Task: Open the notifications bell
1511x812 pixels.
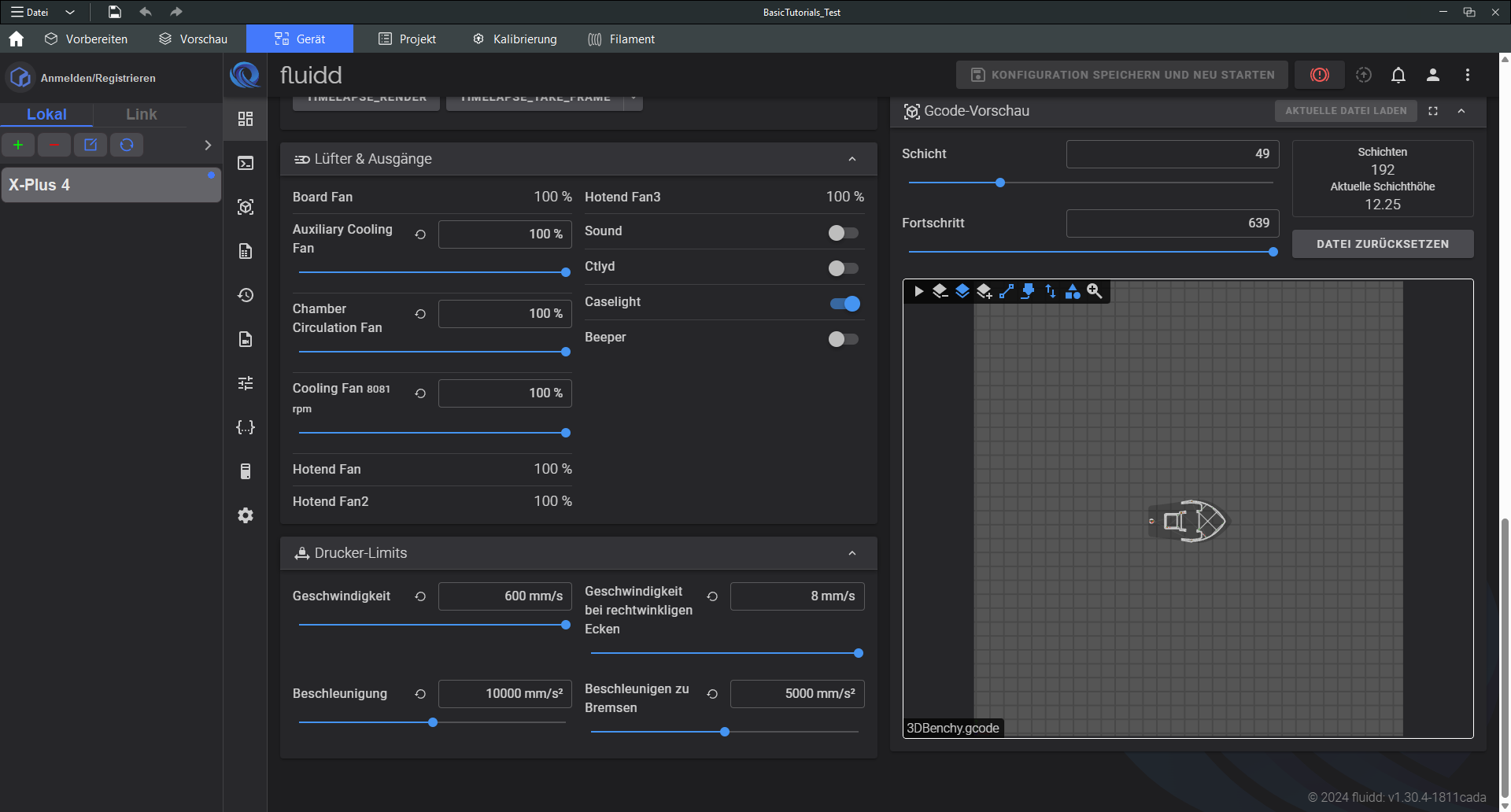Action: click(x=1398, y=75)
